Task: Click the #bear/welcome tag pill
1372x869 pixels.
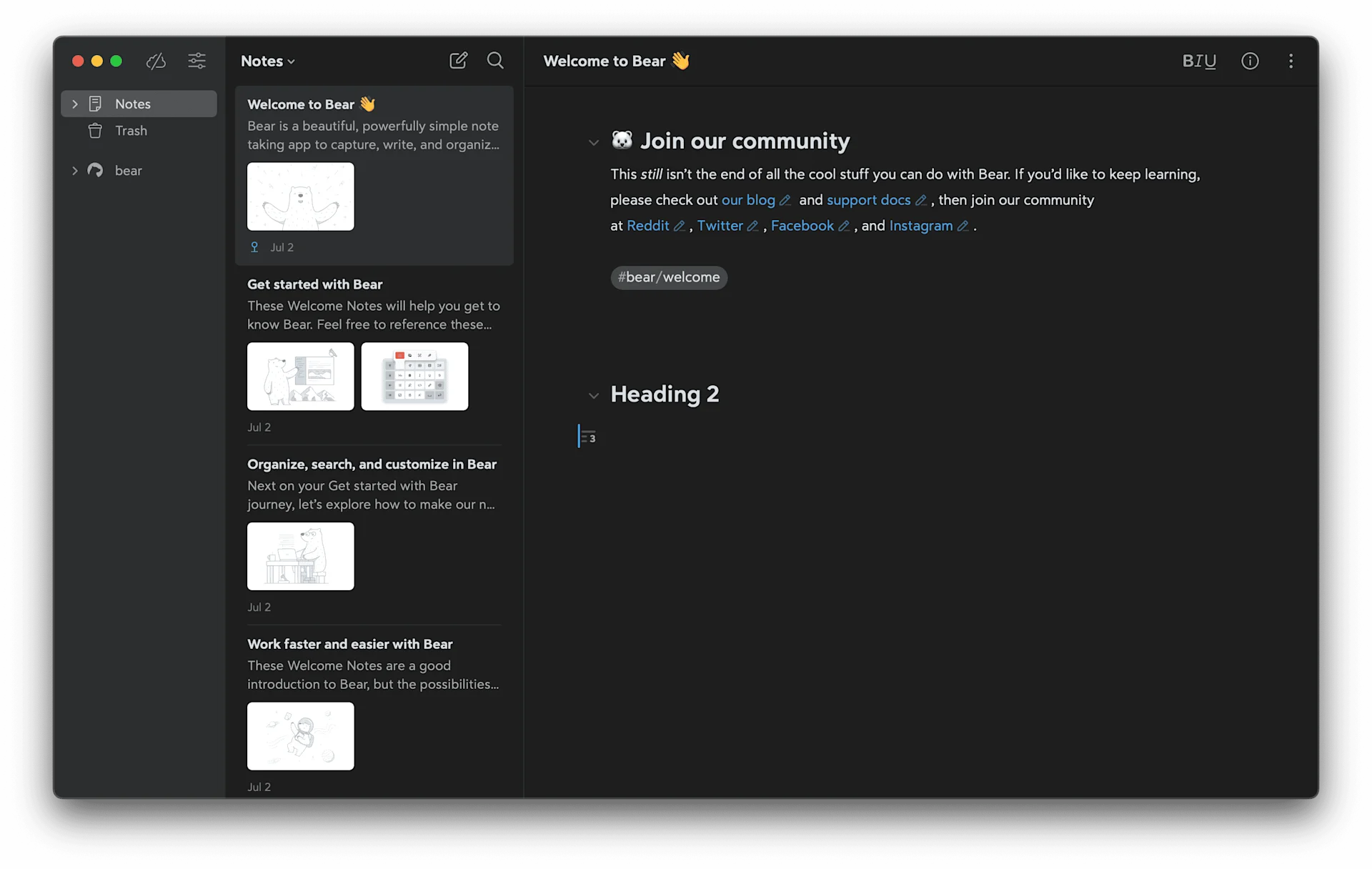Action: (668, 277)
